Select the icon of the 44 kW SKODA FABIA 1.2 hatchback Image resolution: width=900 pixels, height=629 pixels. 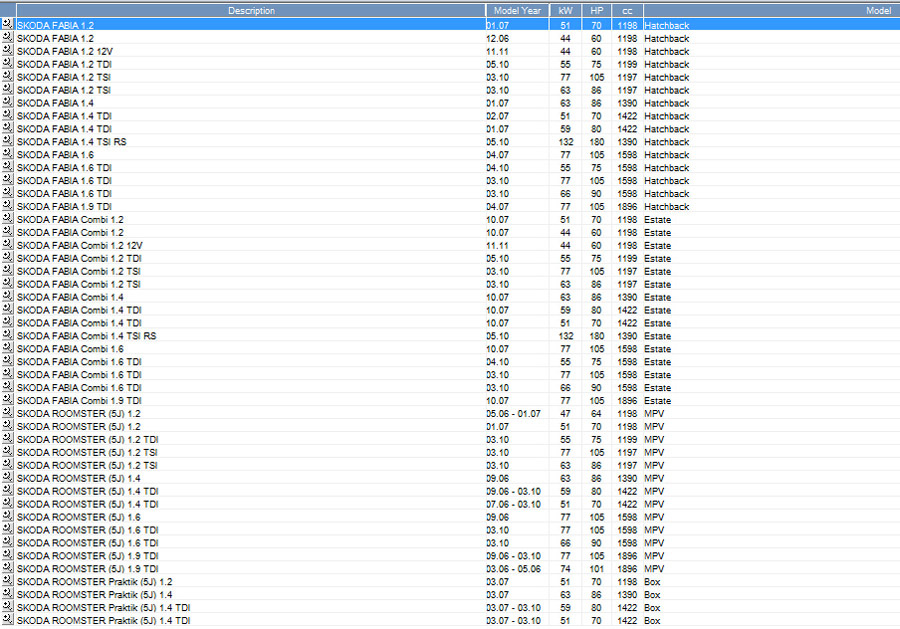point(7,37)
